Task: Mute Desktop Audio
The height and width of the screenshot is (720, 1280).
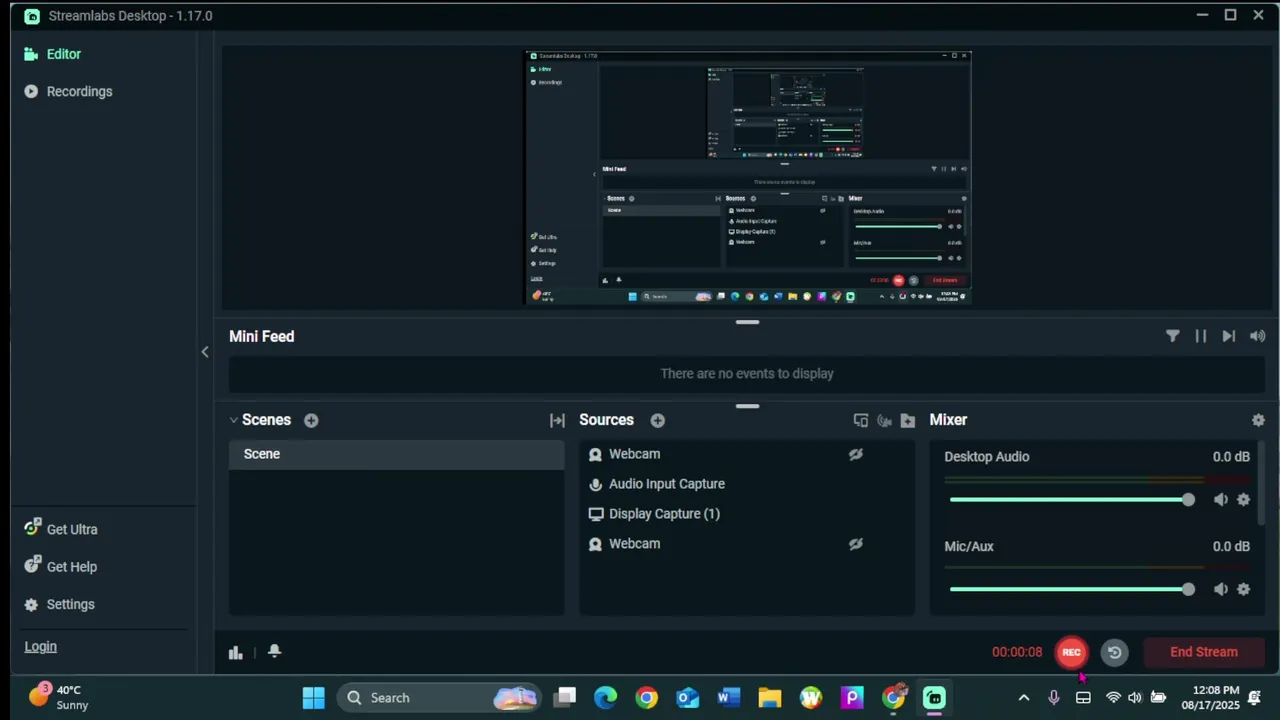Action: [1220, 499]
